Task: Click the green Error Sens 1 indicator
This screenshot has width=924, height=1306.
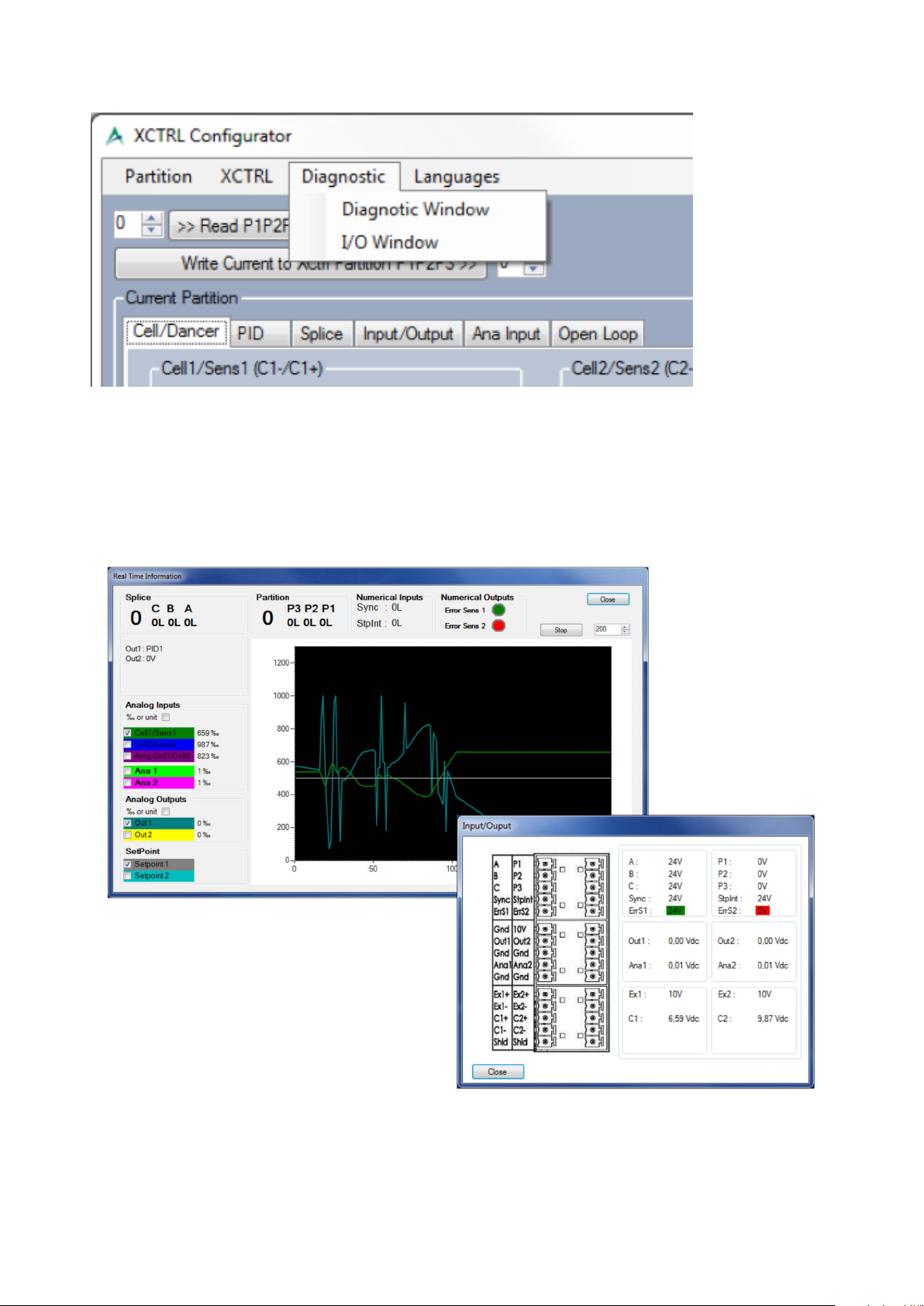Action: (x=498, y=610)
